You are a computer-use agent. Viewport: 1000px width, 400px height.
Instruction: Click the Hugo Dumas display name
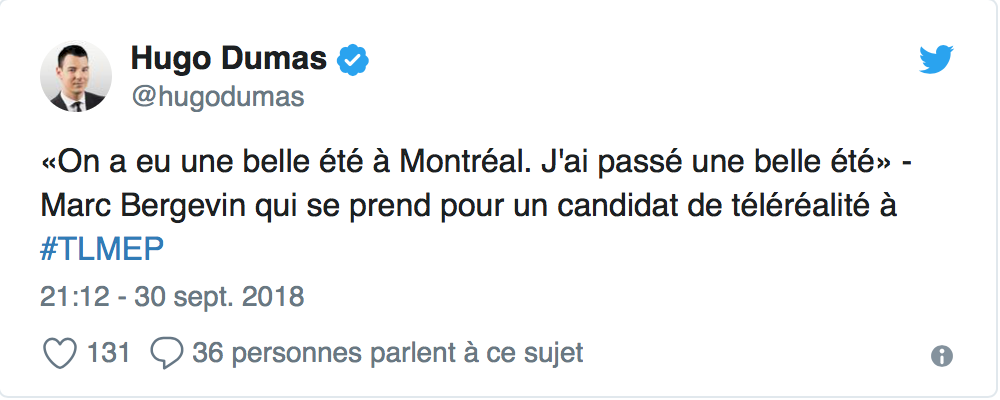click(x=228, y=61)
